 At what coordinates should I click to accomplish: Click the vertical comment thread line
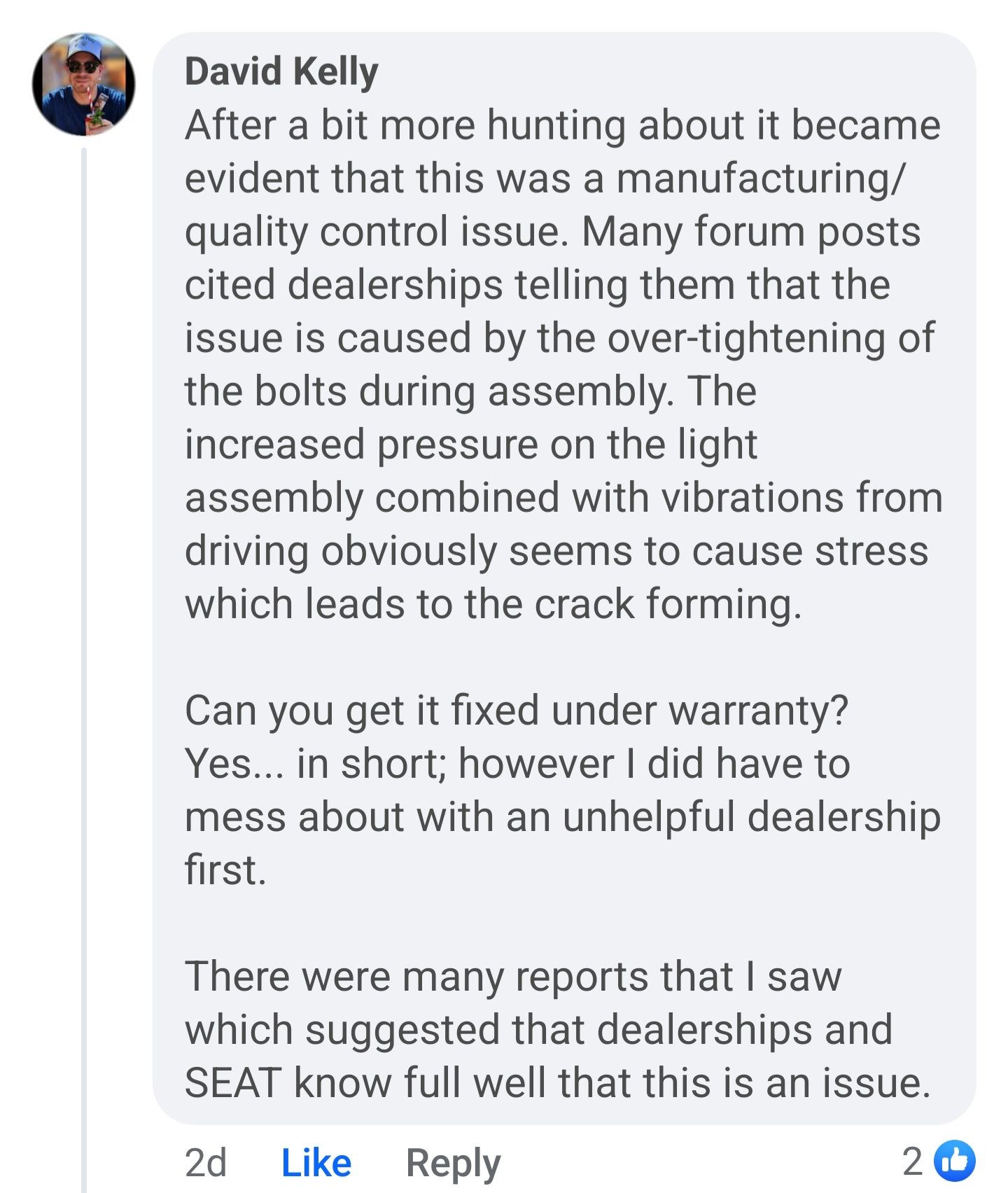[x=84, y=630]
